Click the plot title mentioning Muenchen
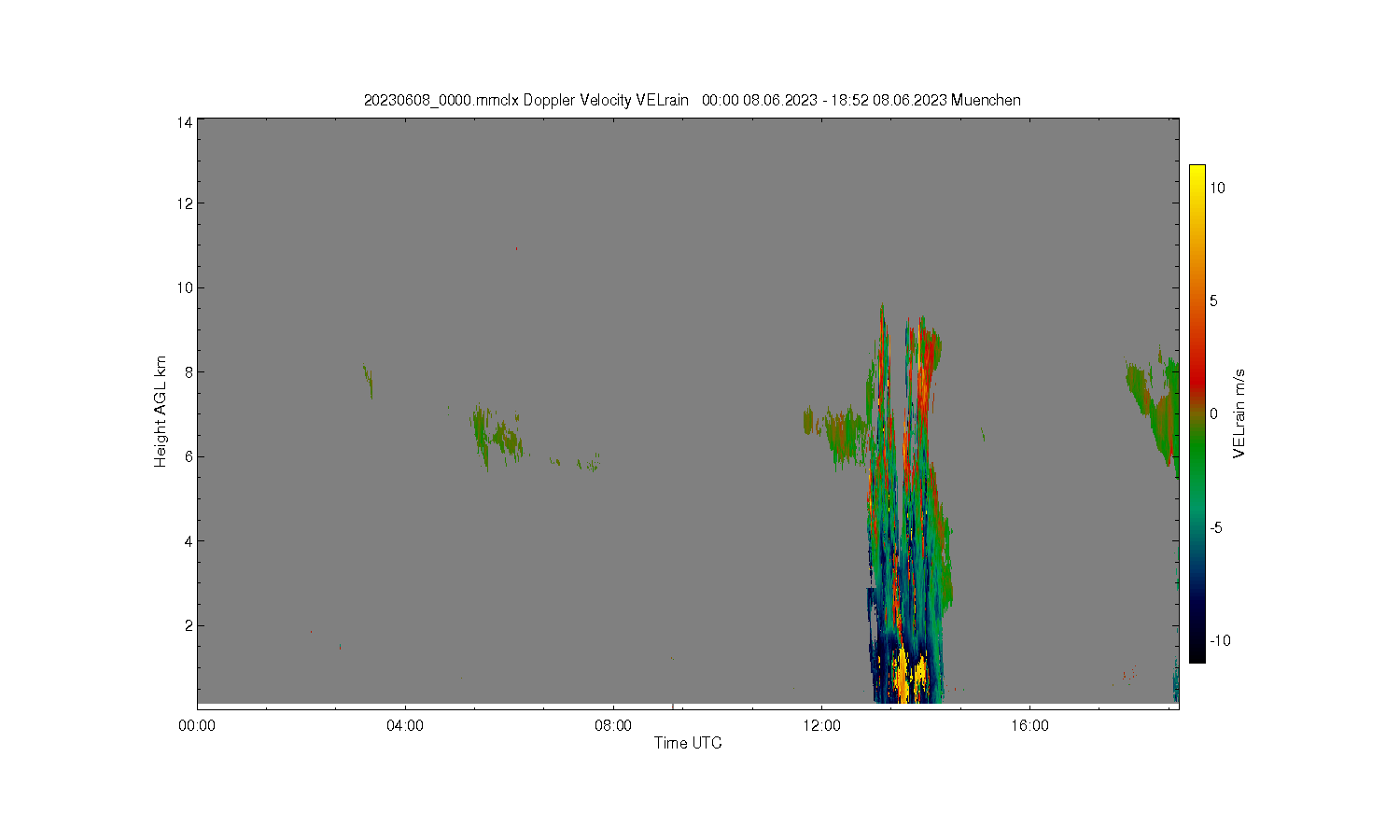This screenshot has width=1400, height=840. (692, 100)
